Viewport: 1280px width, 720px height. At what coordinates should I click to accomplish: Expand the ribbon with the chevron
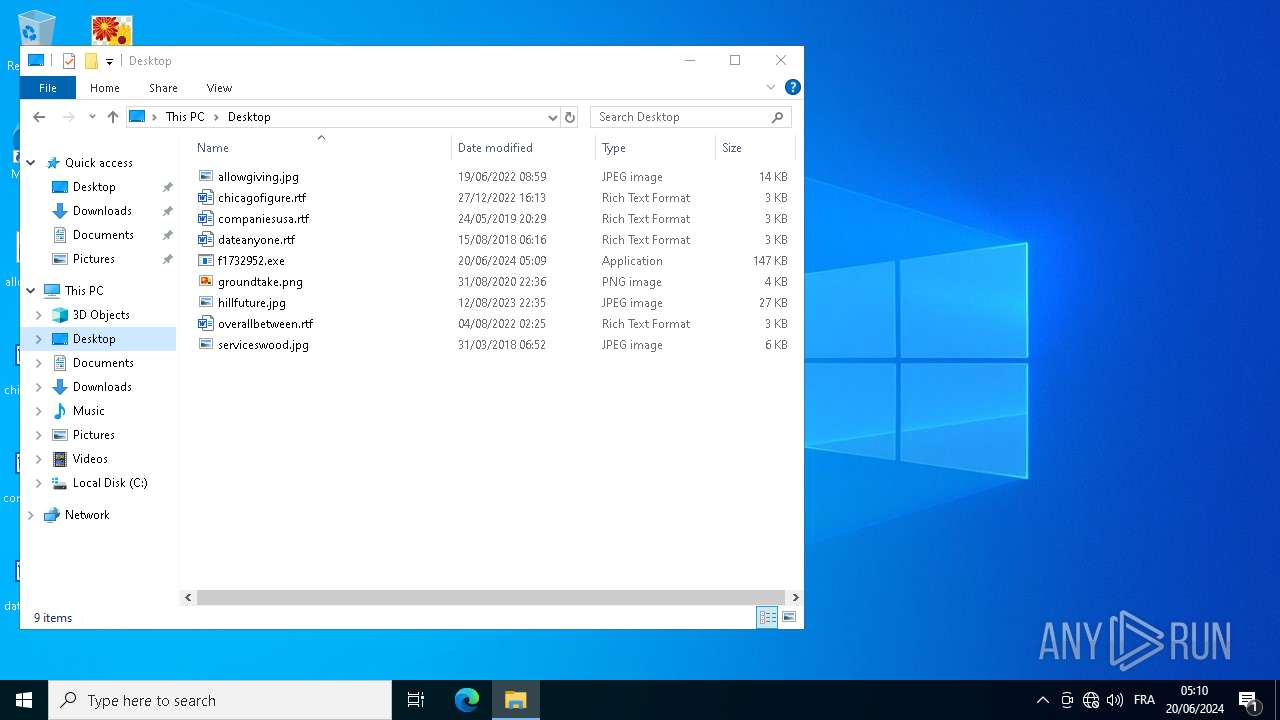(771, 88)
